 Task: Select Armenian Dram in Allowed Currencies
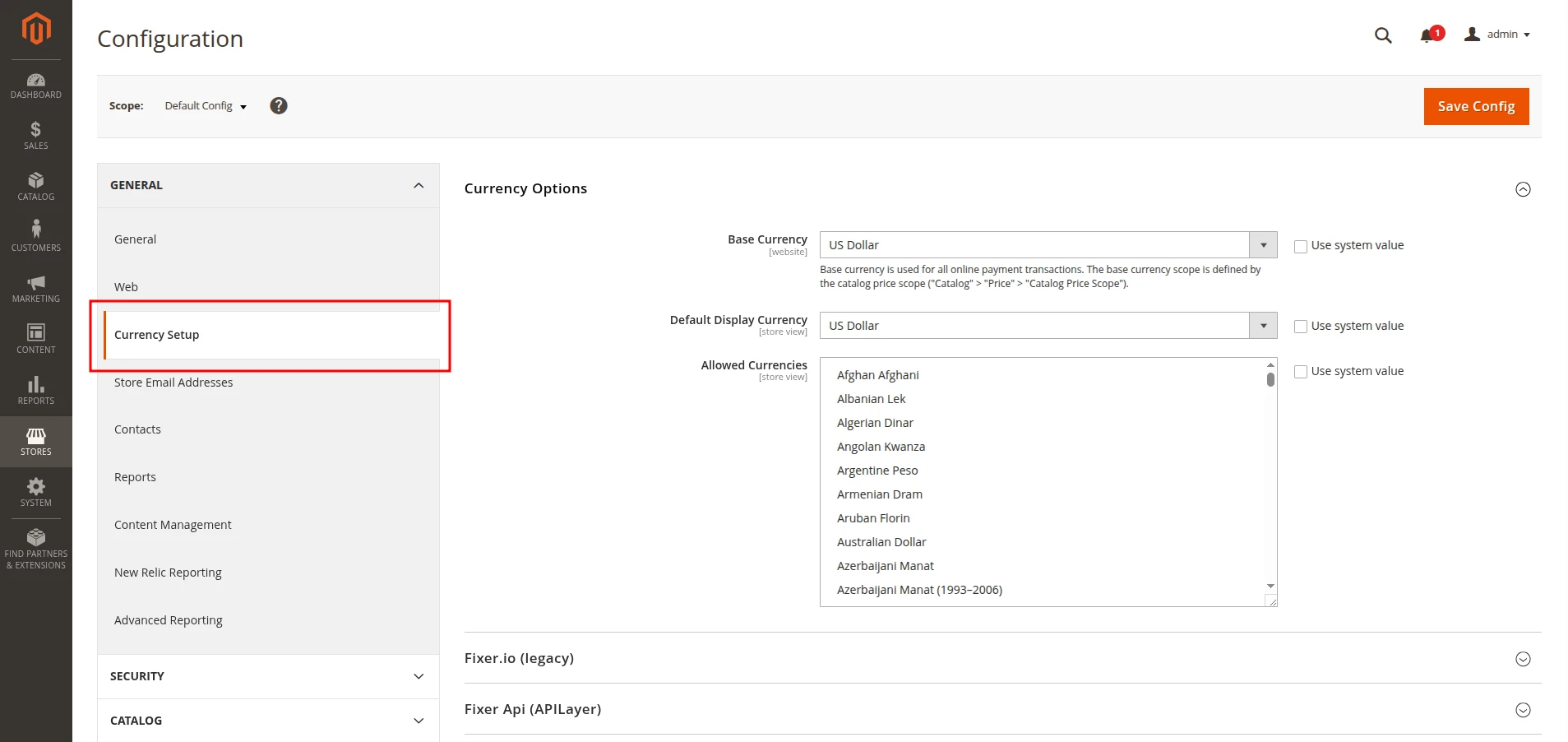click(x=1043, y=494)
